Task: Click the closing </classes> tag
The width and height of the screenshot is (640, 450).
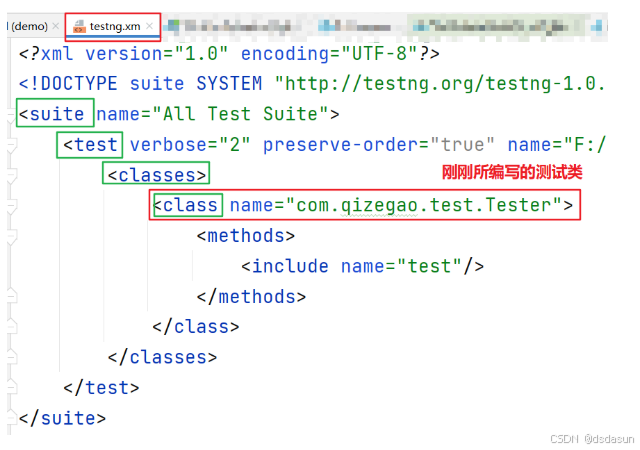Action: pos(162,357)
